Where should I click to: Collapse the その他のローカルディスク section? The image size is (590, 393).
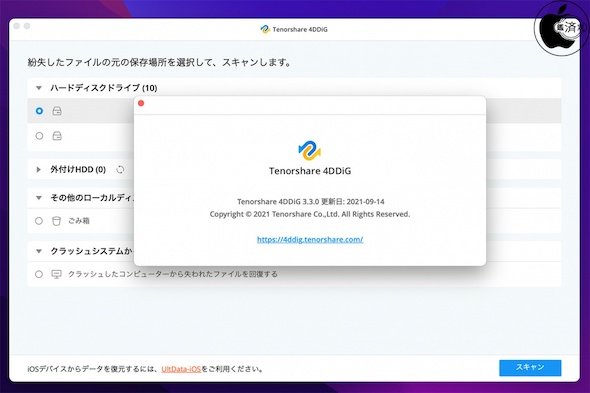tap(38, 198)
